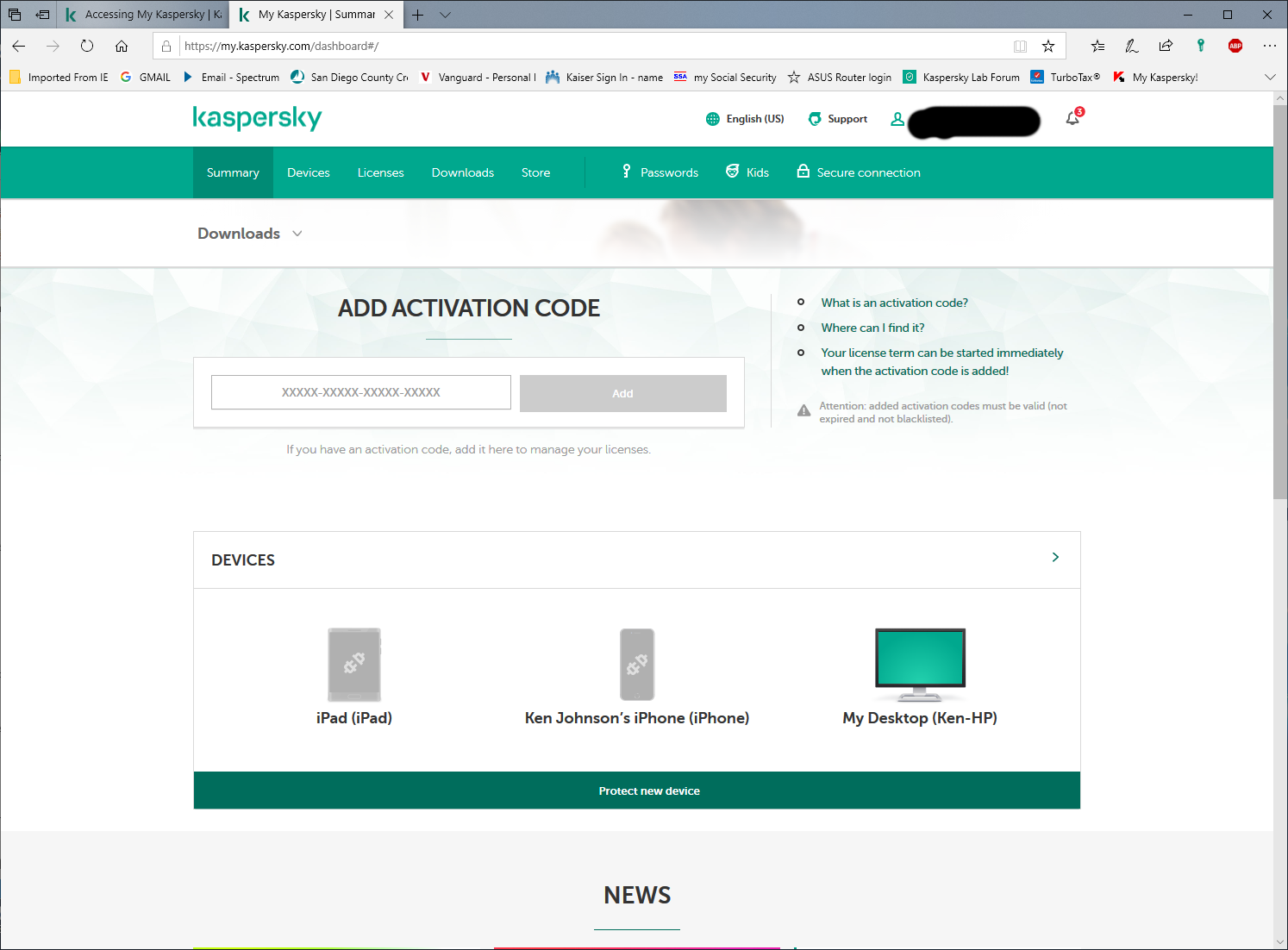Click the Secure connection lock icon
The height and width of the screenshot is (950, 1288).
point(803,172)
